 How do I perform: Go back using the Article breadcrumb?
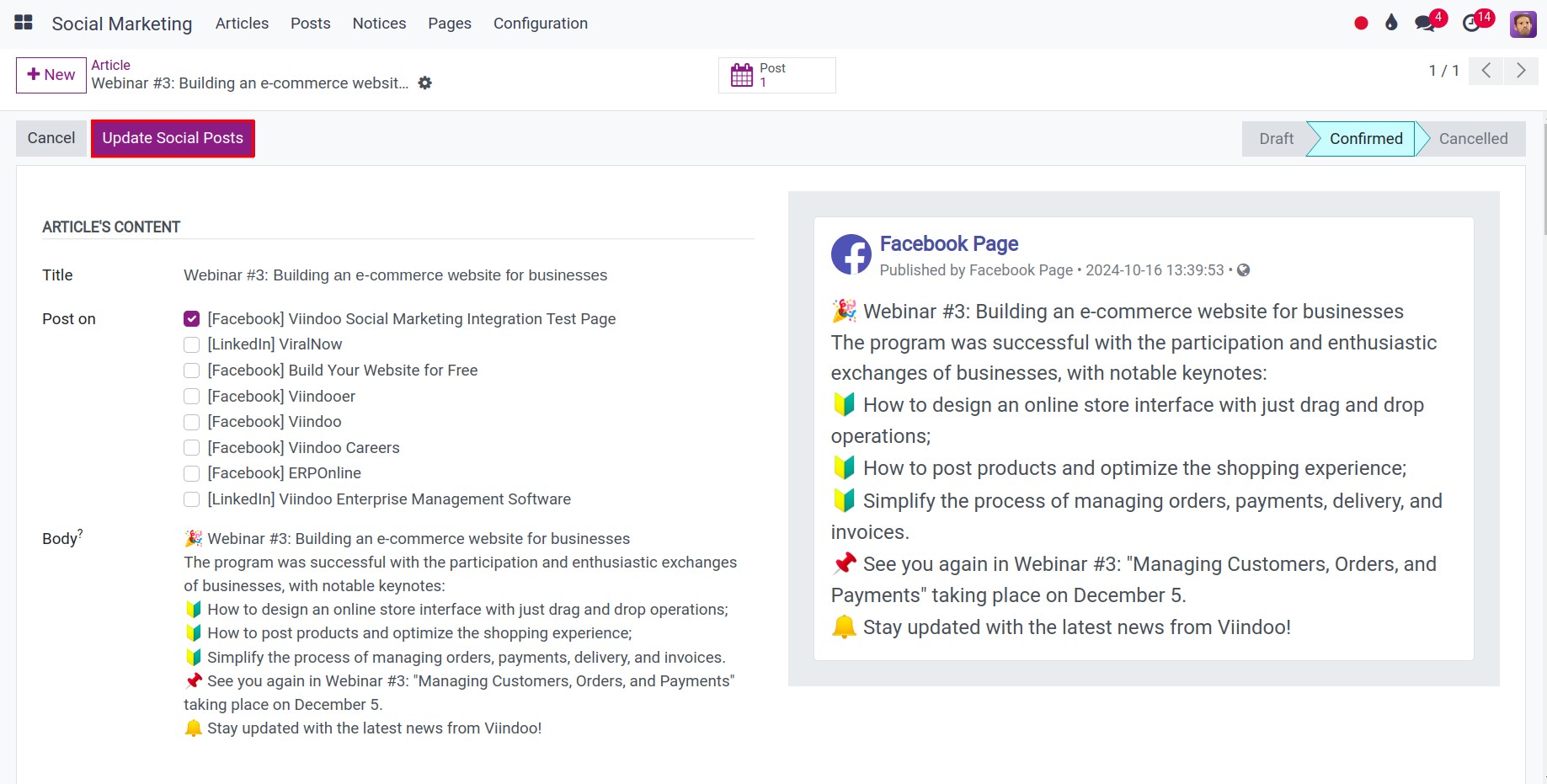click(110, 65)
